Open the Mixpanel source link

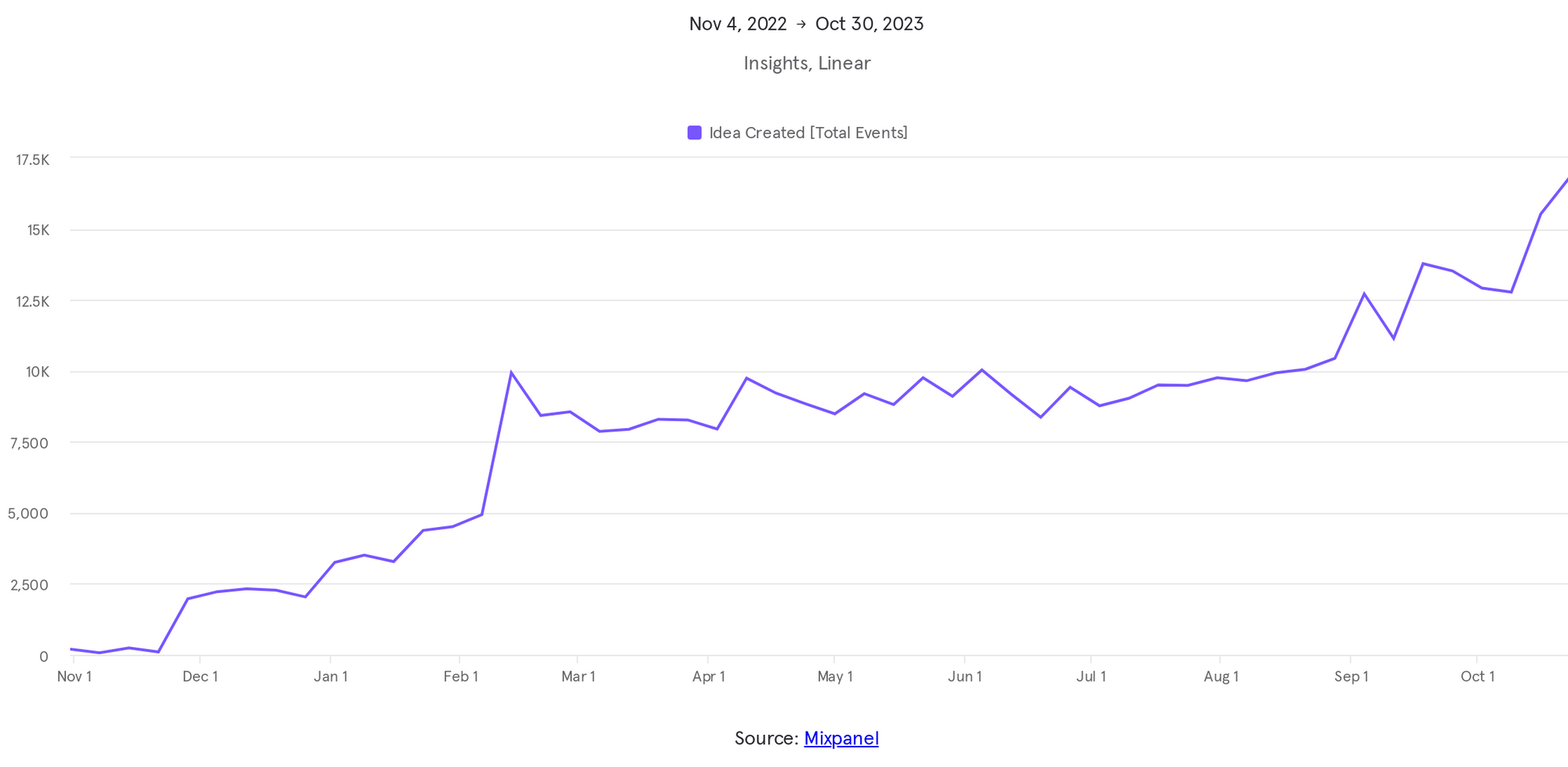[840, 738]
